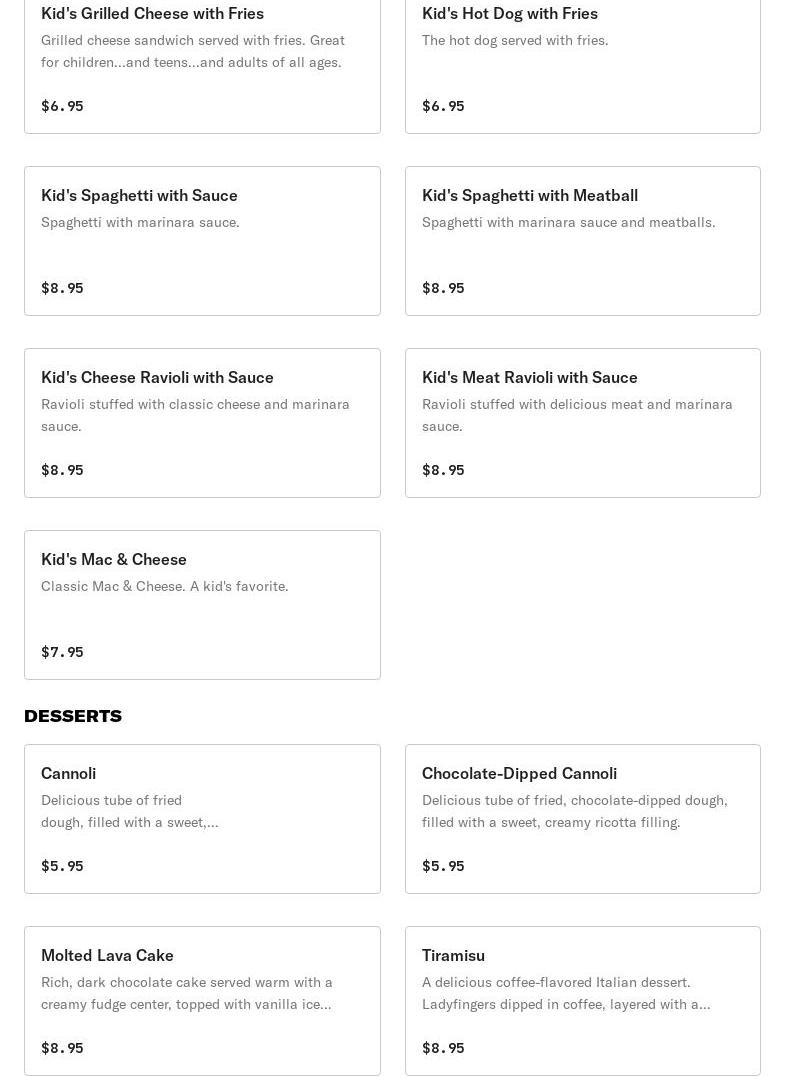Viewport: 785px width, 1086px height.
Task: Click the DESSERTS section heading
Action: (x=73, y=716)
